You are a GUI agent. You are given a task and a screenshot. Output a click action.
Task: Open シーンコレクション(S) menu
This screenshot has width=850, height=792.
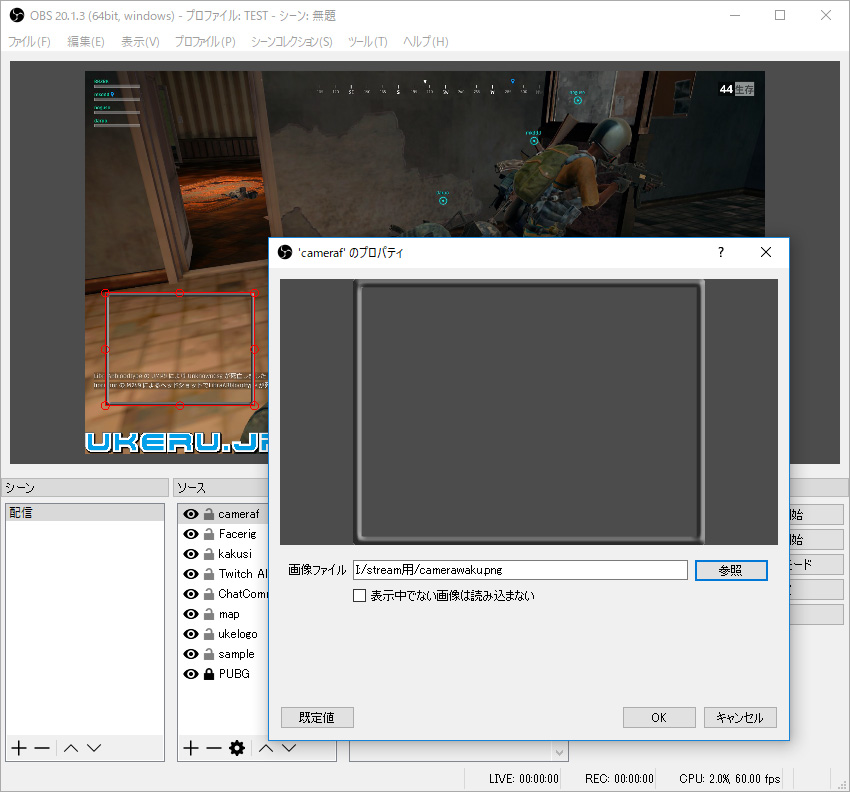(292, 42)
